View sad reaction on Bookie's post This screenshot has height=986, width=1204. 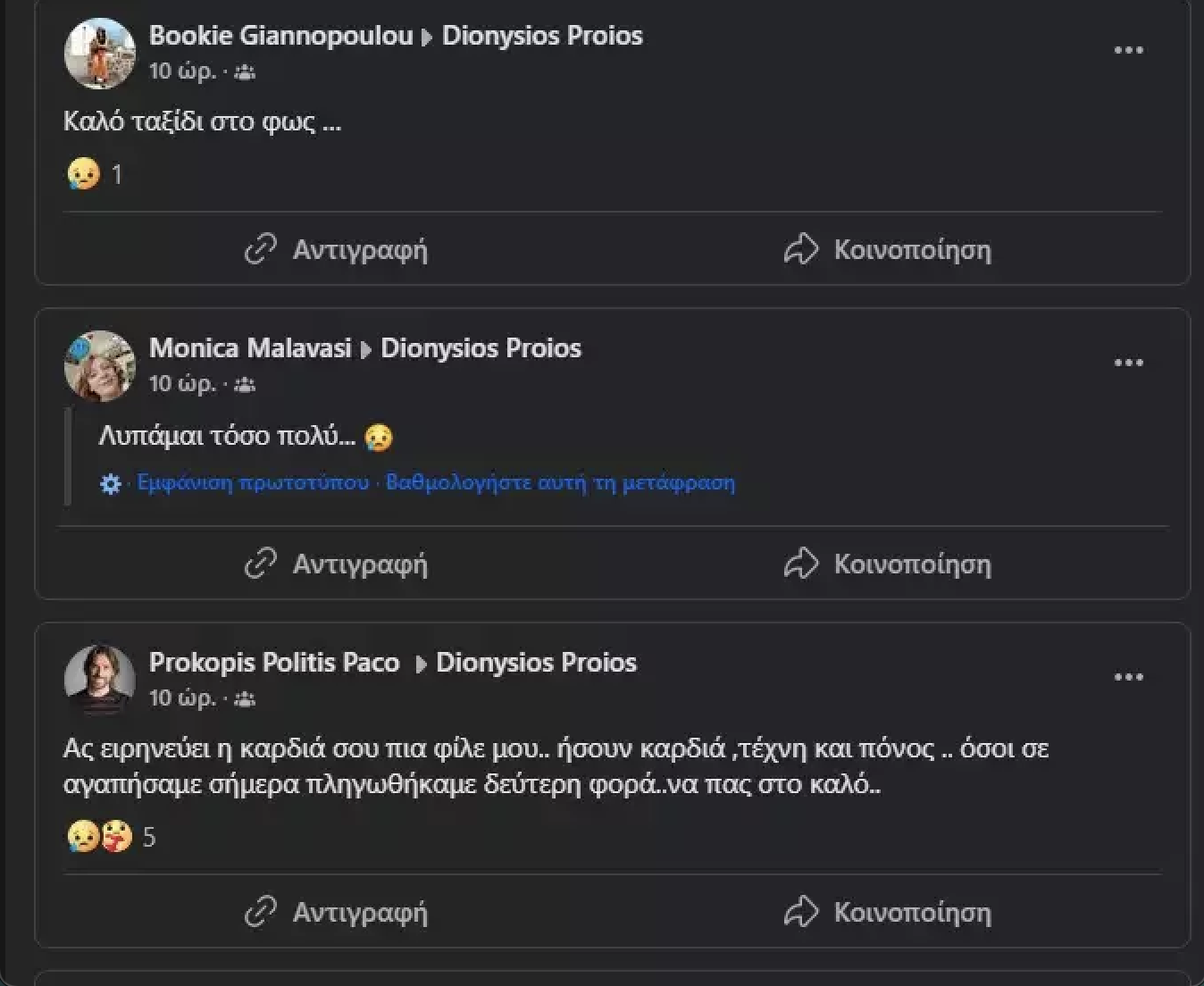pyautogui.click(x=84, y=173)
